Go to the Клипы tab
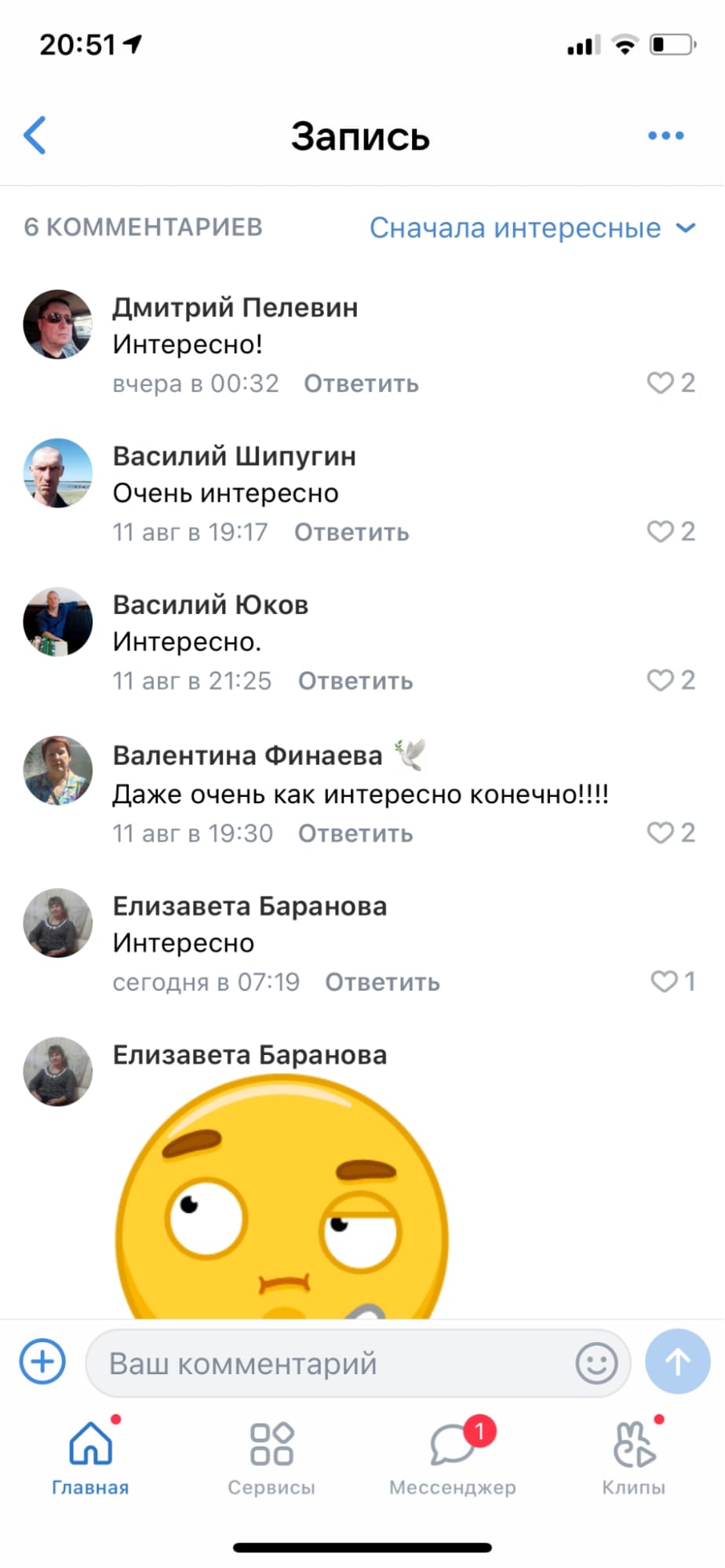Viewport: 725px width, 1568px height. tap(634, 1457)
